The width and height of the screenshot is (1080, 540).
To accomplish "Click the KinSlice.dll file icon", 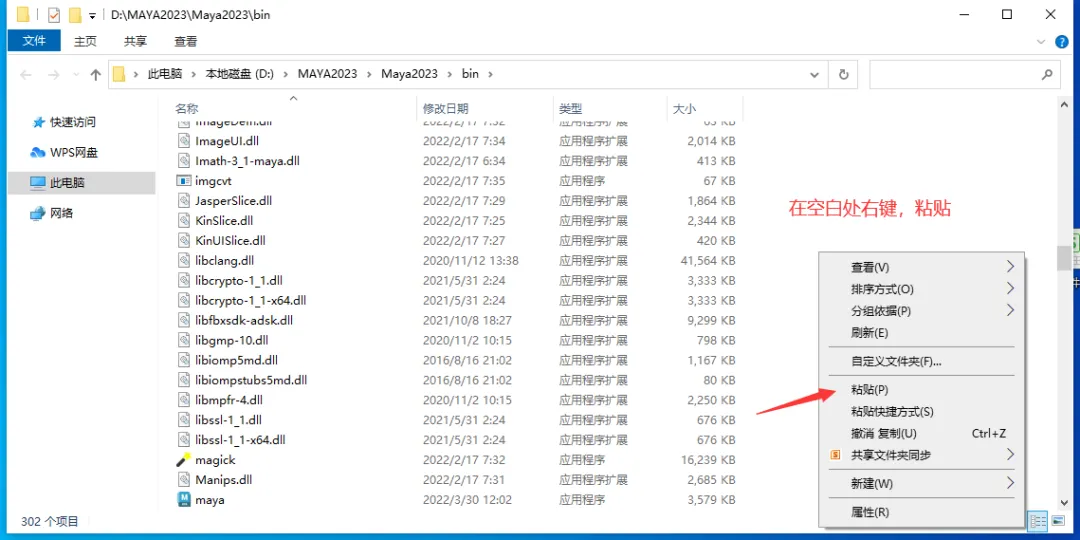I will [183, 221].
